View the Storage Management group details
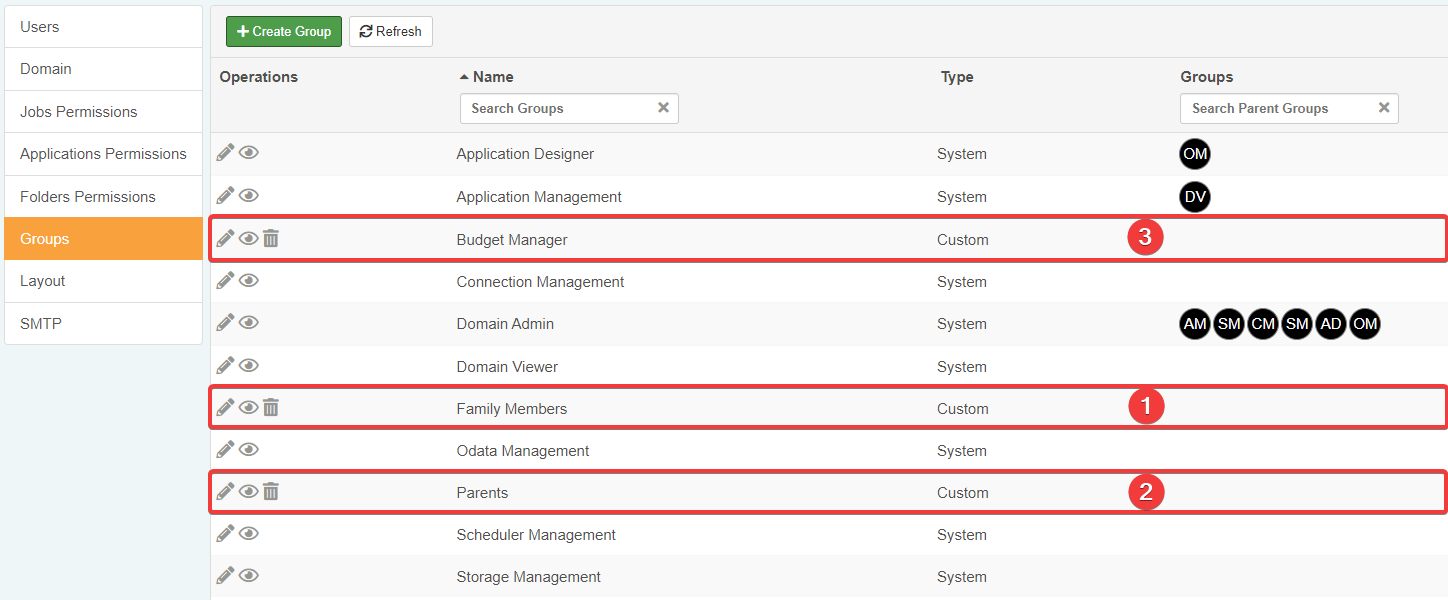Image resolution: width=1448 pixels, height=600 pixels. coord(249,575)
